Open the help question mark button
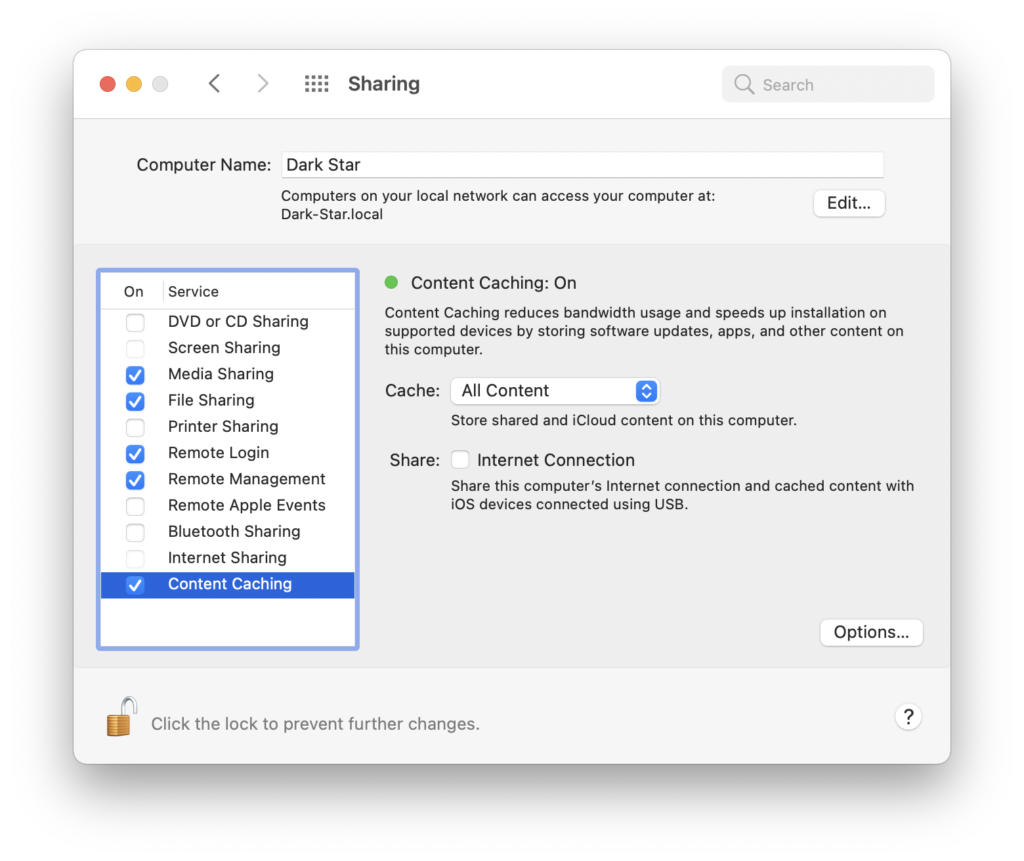Viewport: 1024px width, 861px height. tap(908, 717)
